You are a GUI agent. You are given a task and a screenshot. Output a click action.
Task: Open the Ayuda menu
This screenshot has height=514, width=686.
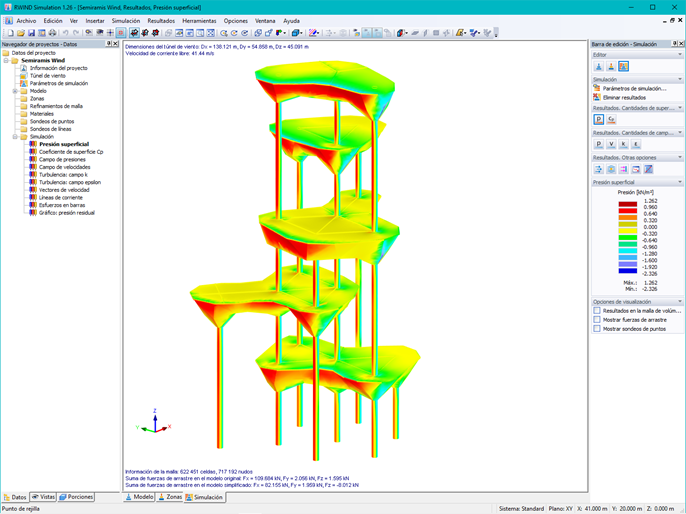click(x=291, y=21)
